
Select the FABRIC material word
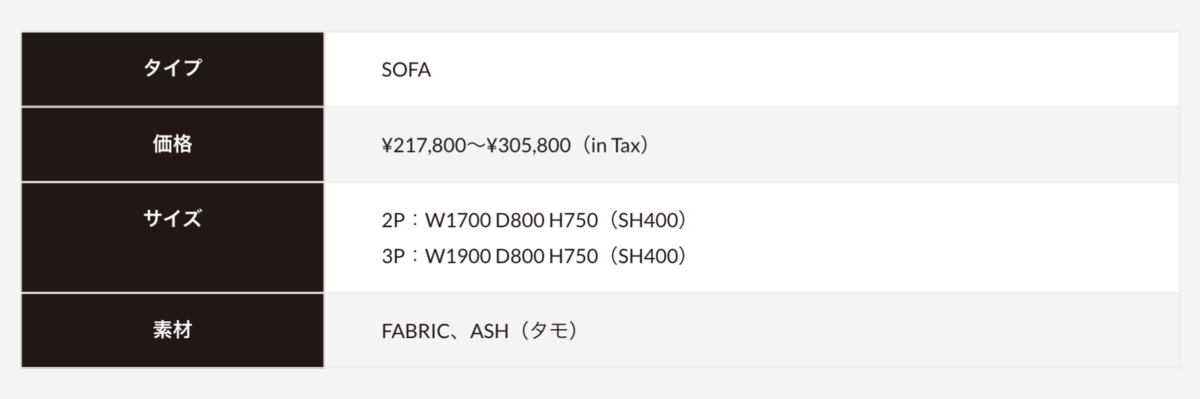(x=414, y=331)
